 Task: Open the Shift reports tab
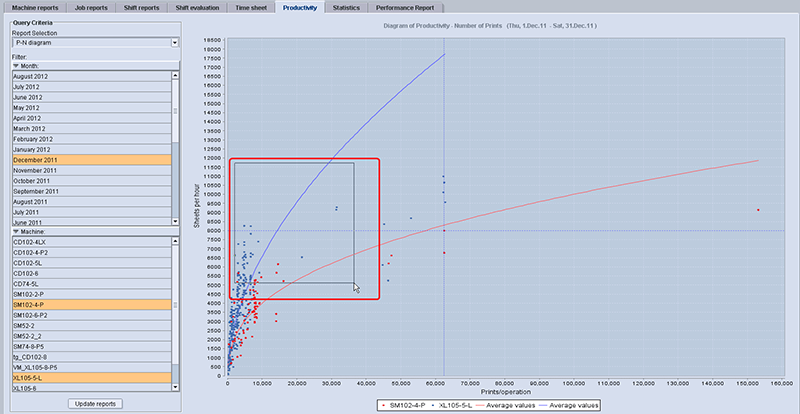(x=142, y=8)
